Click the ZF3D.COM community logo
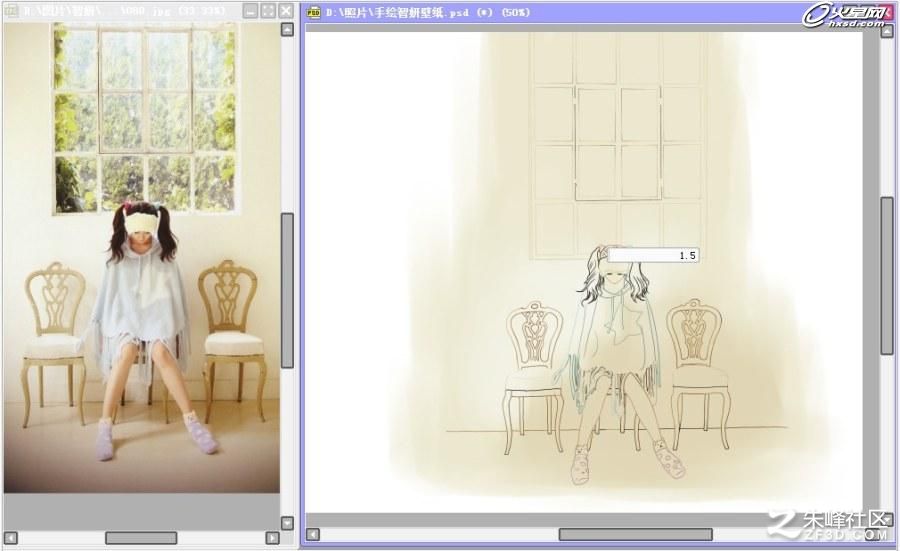The image size is (900, 551). pyautogui.click(x=829, y=525)
